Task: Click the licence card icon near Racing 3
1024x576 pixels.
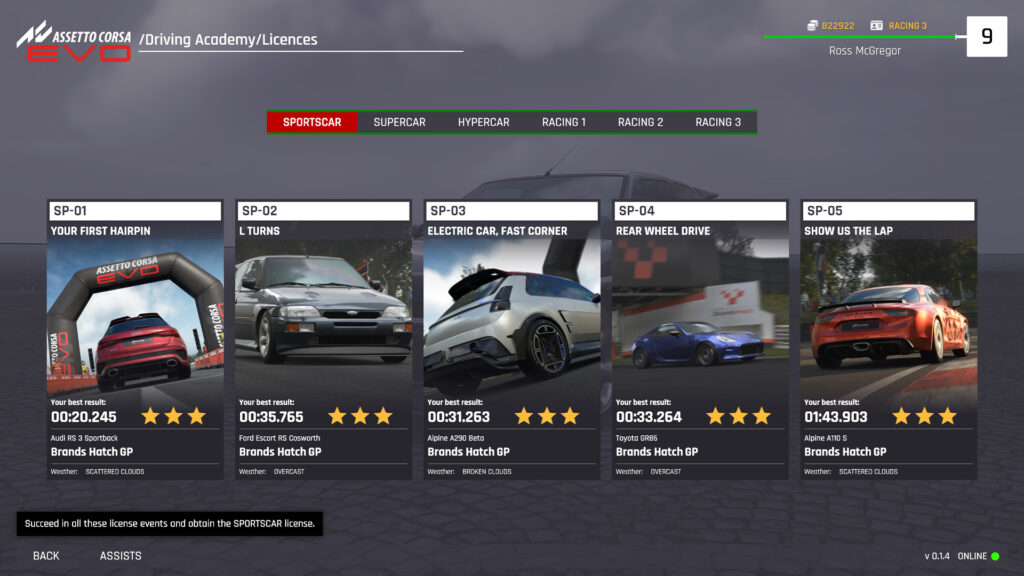Action: [x=876, y=25]
